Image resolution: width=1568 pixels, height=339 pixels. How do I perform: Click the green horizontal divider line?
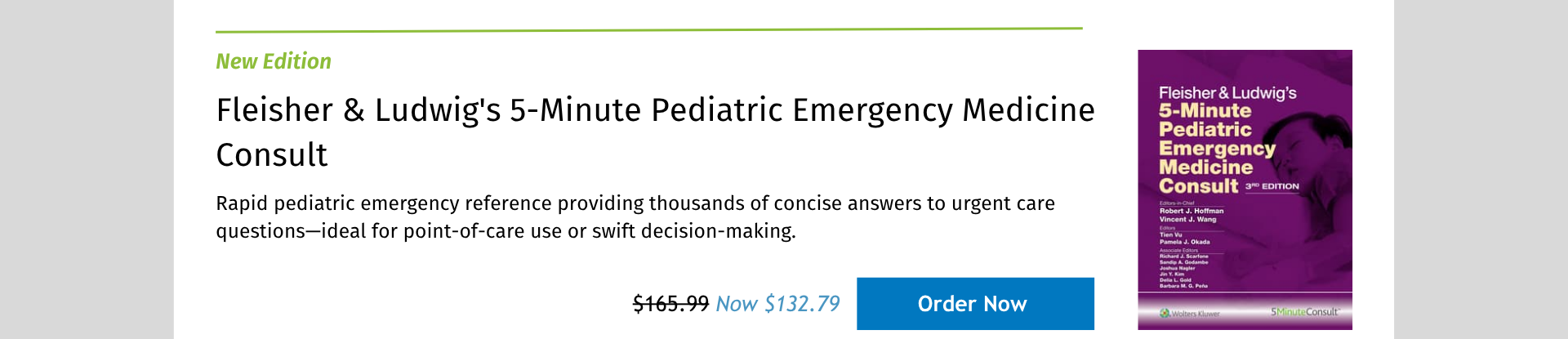[x=648, y=29]
